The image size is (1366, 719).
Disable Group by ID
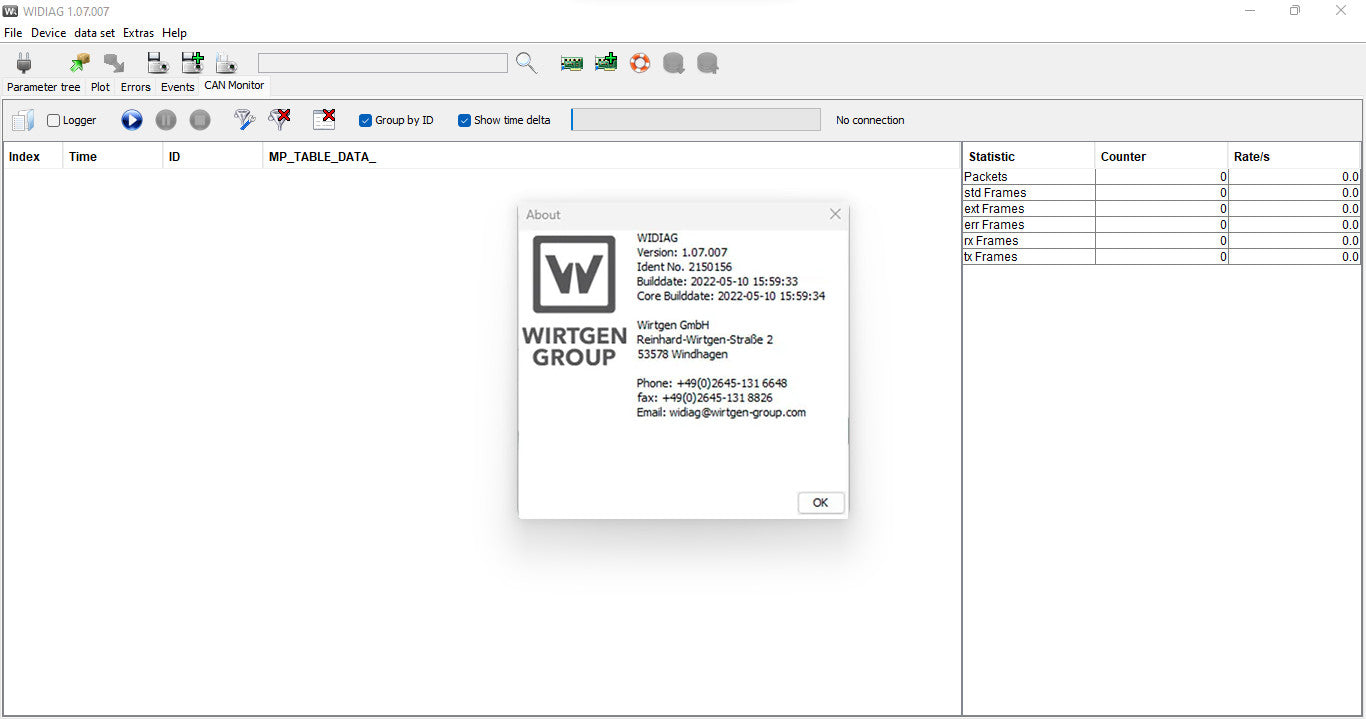pos(365,119)
